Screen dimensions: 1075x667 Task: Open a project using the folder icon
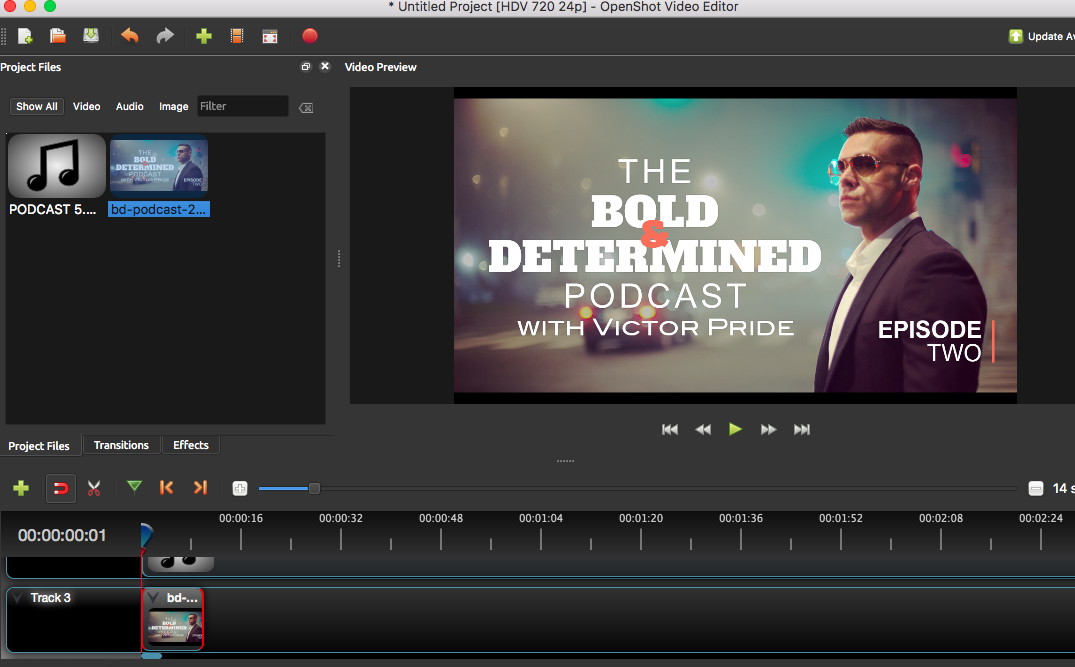coord(58,36)
